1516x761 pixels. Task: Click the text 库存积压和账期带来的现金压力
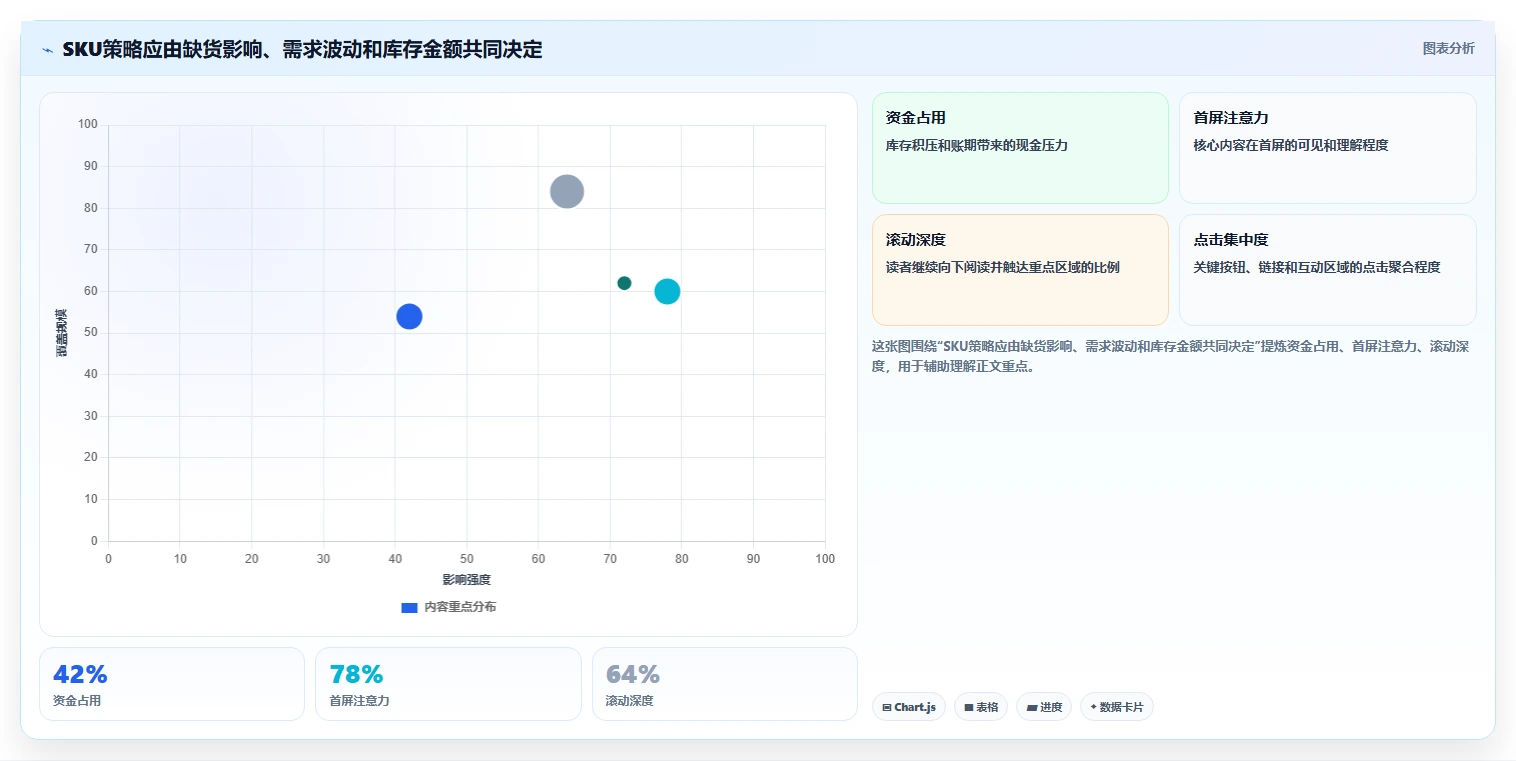pos(977,145)
